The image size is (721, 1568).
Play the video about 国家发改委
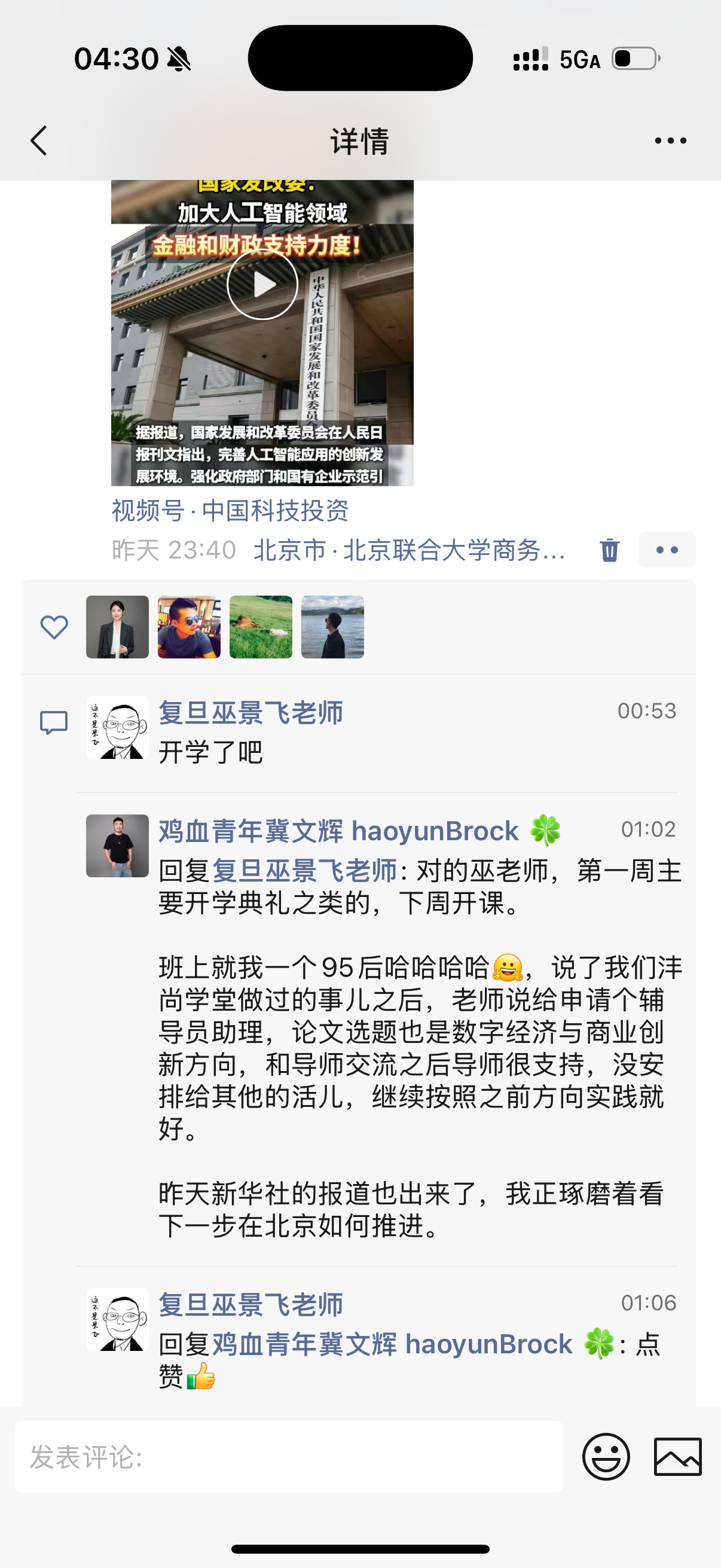click(x=262, y=285)
